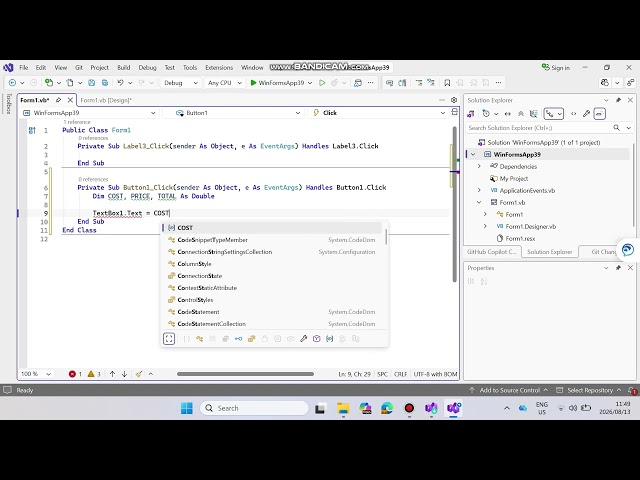Click the Collapse All icon in Solution Explorer
640x480 pixels.
(x=521, y=114)
